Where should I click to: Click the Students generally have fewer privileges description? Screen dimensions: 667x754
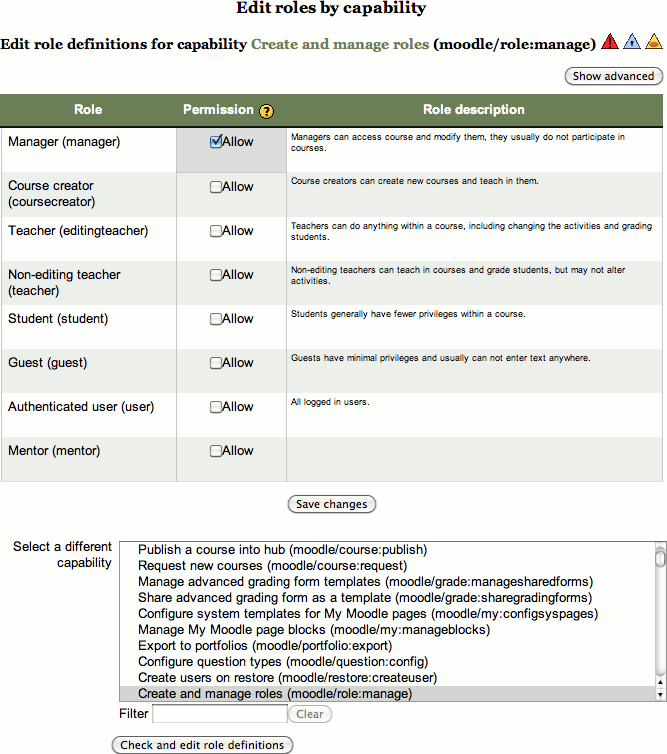408,314
